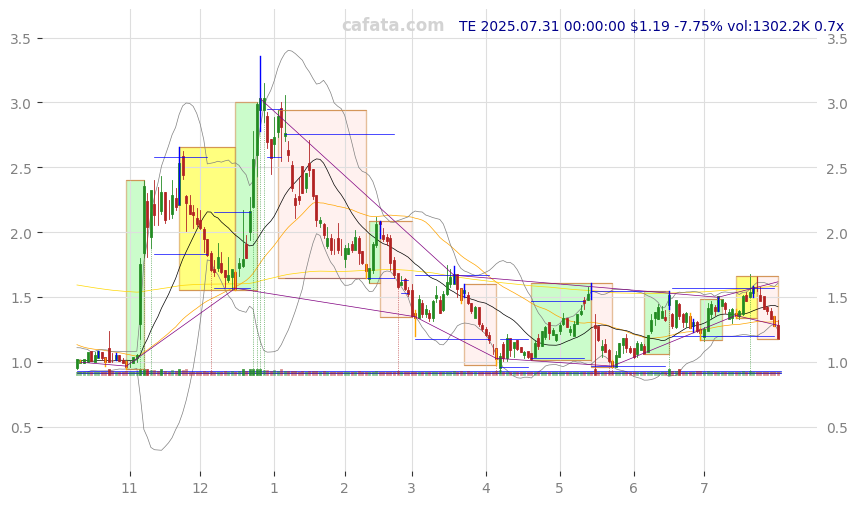The width and height of the screenshot is (858, 505).
Task: Click month label 5 on time axis
Action: (559, 488)
